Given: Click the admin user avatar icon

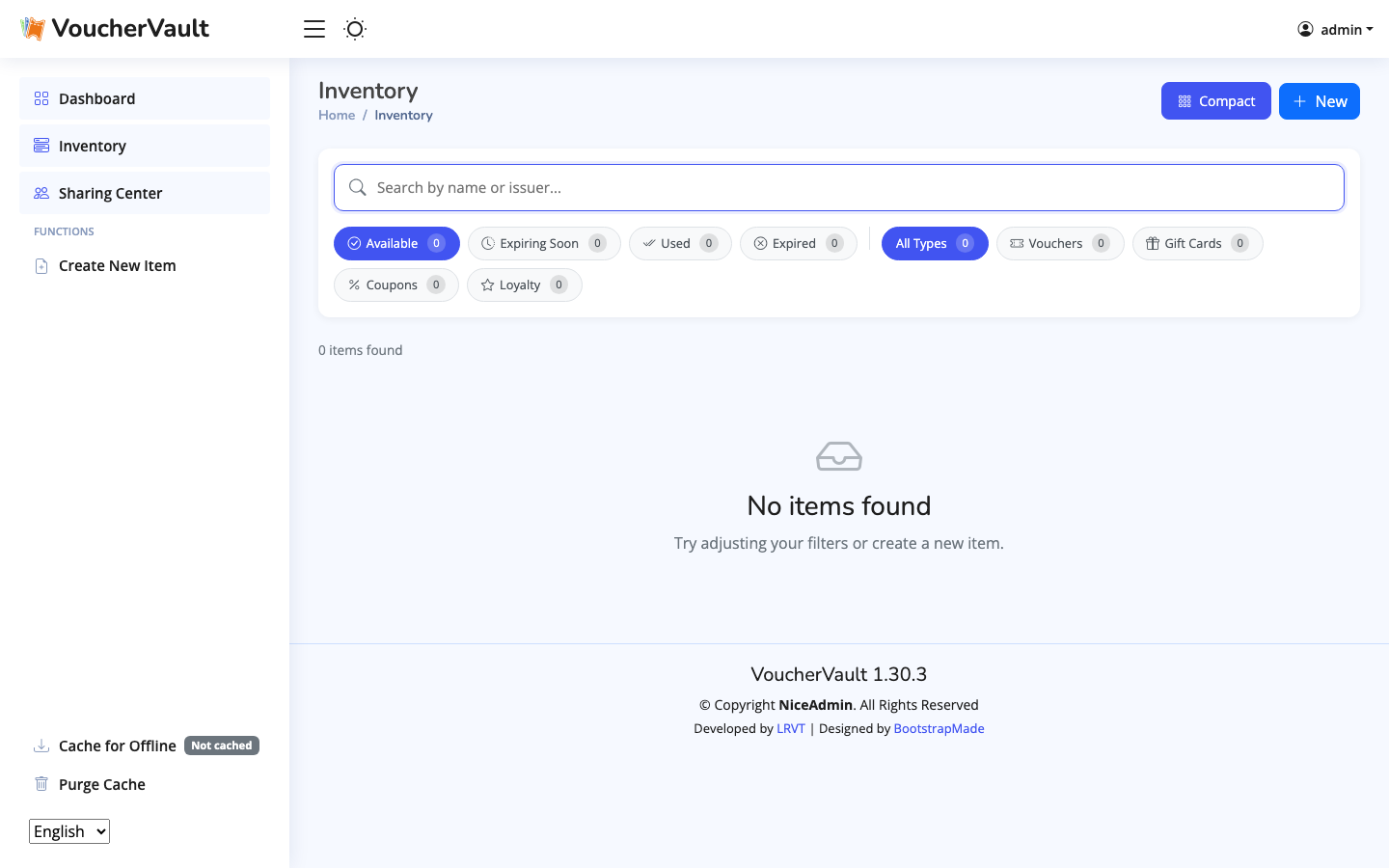Looking at the screenshot, I should point(1305,29).
